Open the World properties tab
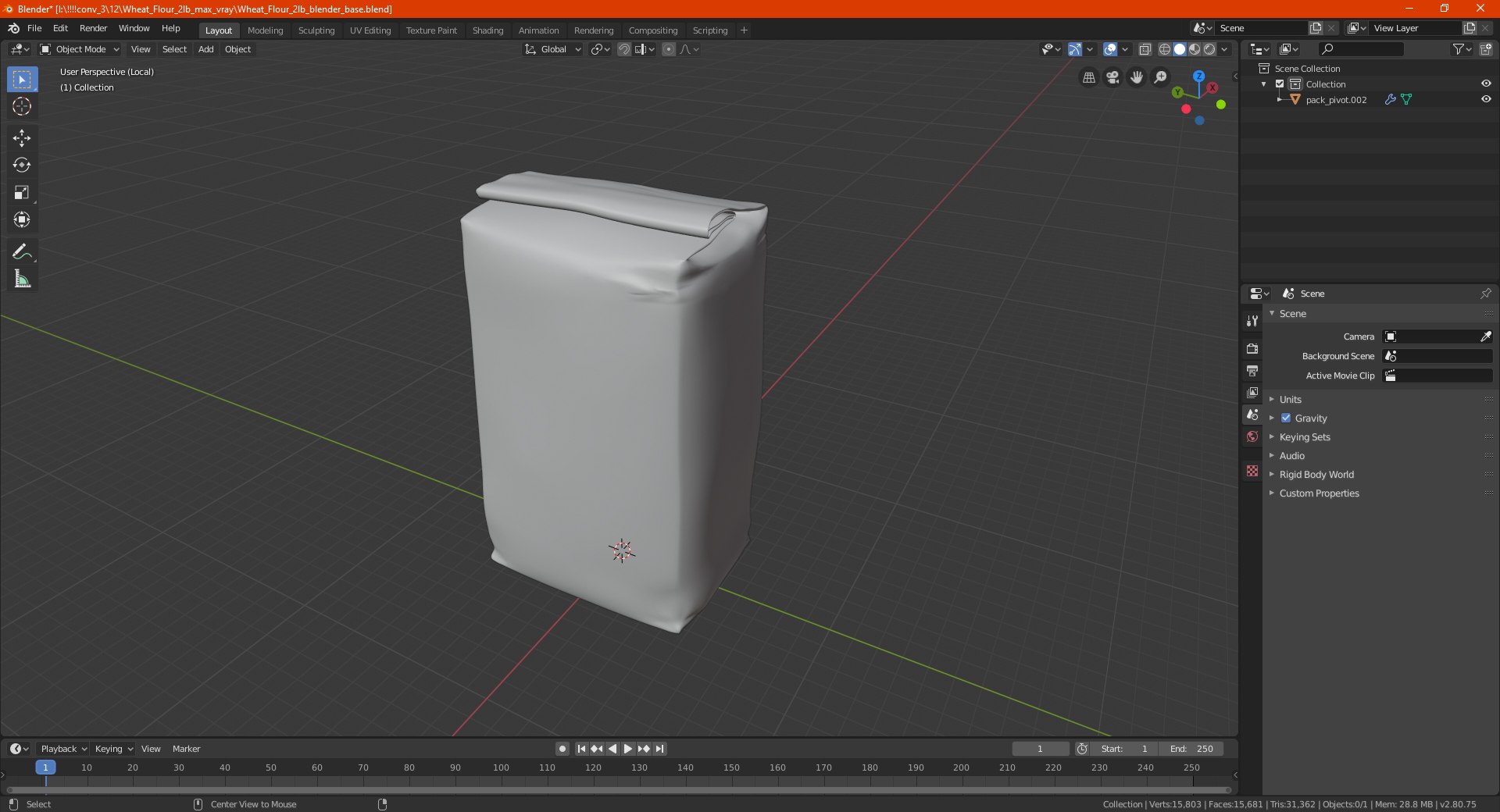The image size is (1500, 812). (x=1252, y=436)
